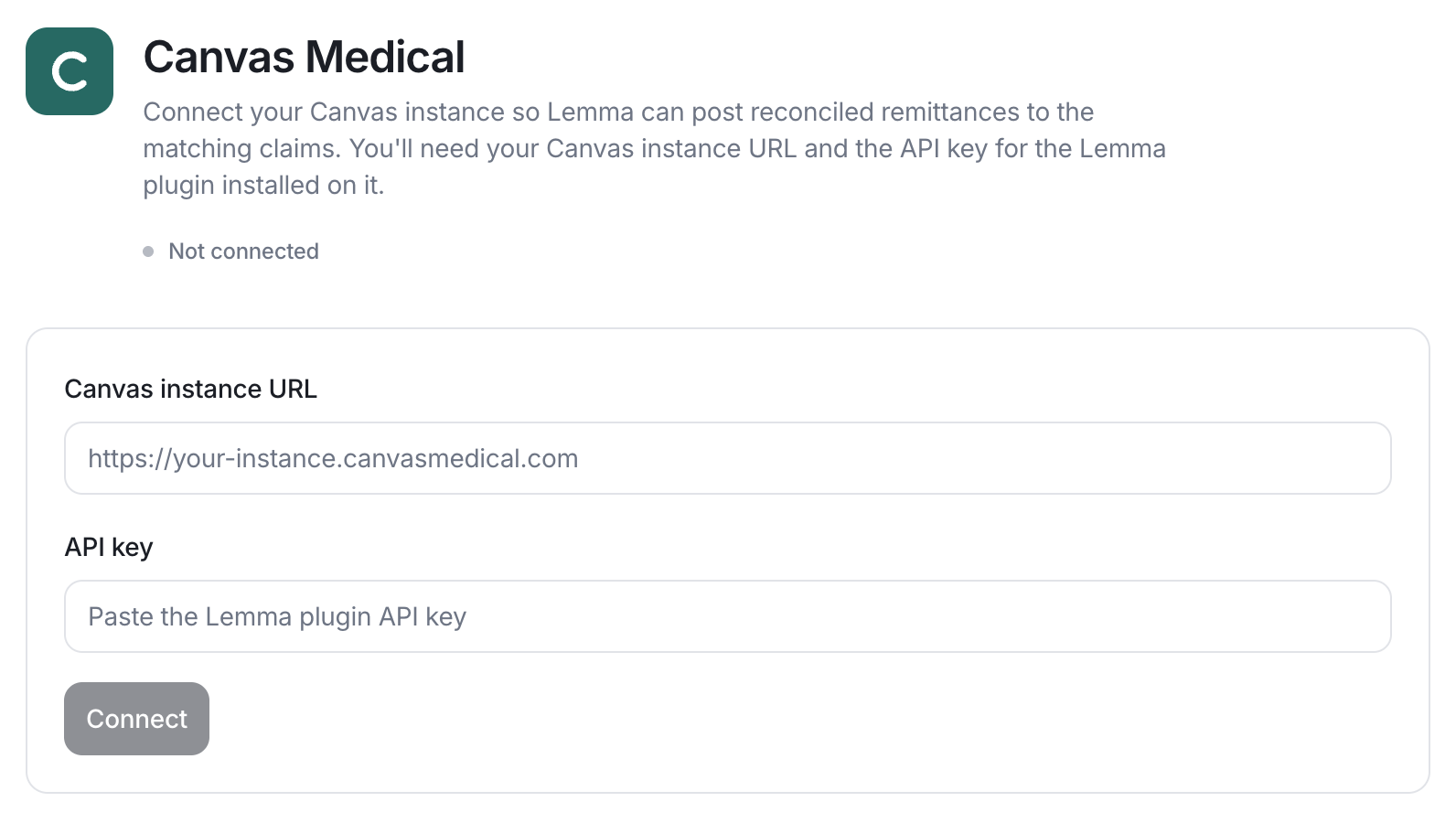Screen dimensions: 1456x823
Task: Focus the API key input field
Action: pyautogui.click(x=727, y=616)
